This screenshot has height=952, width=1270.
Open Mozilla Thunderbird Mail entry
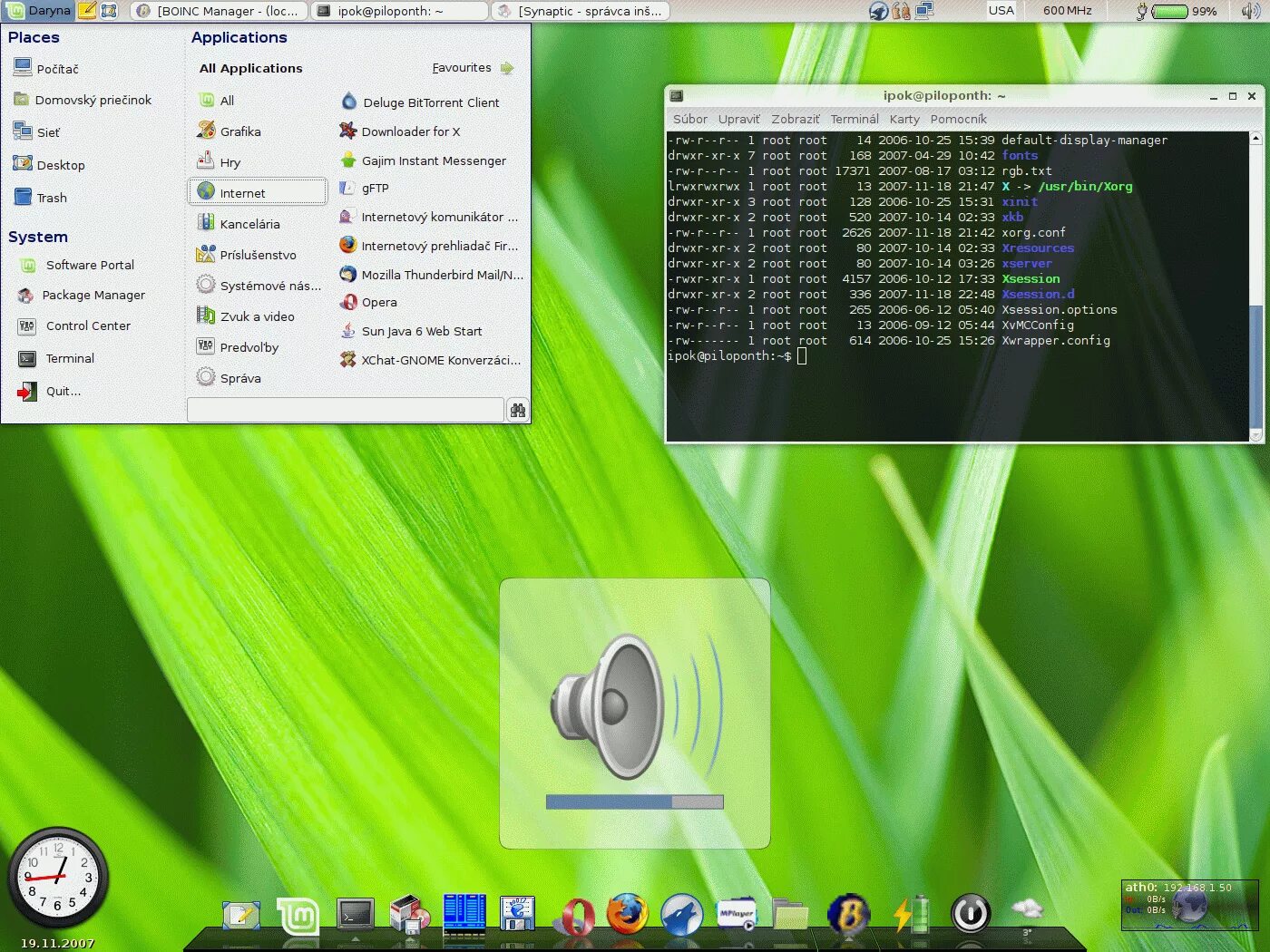coord(431,275)
